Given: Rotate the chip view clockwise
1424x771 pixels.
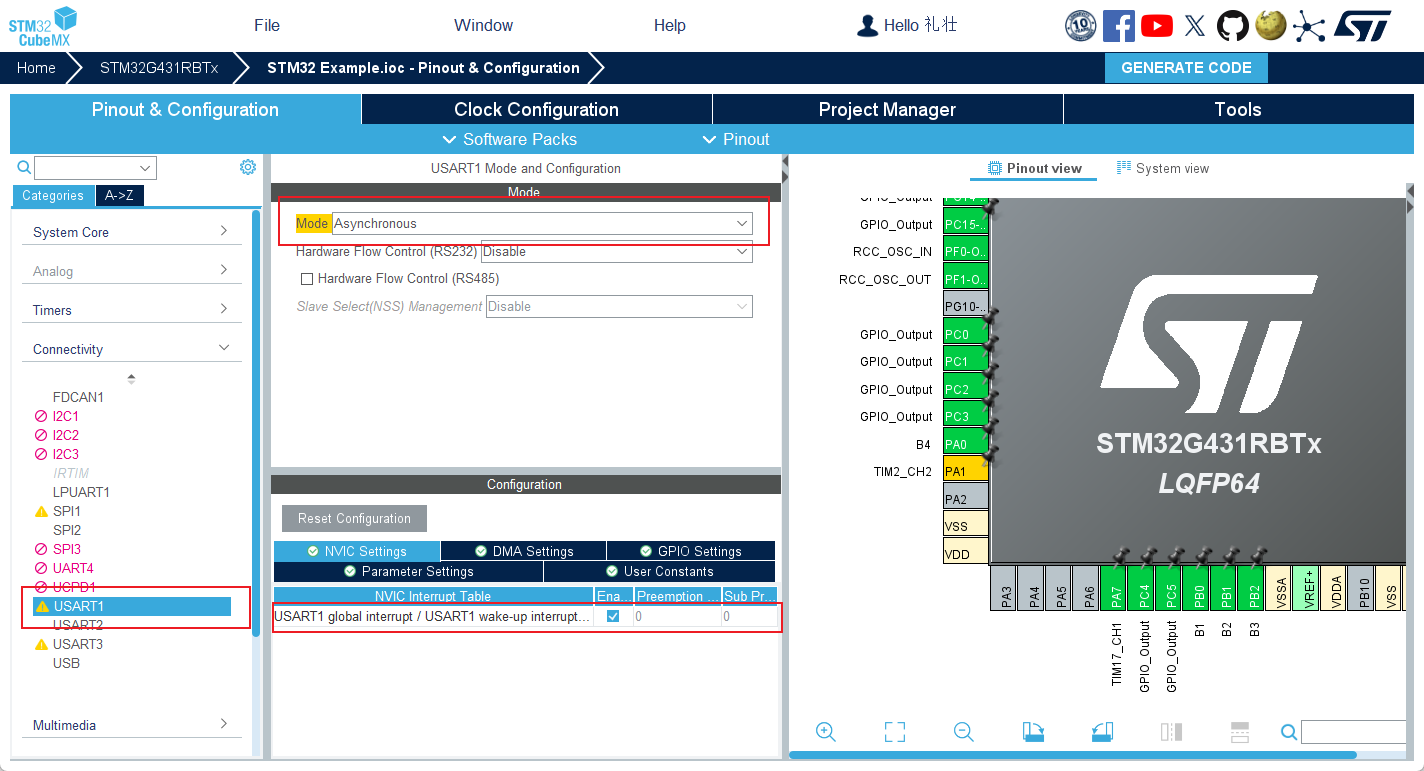Looking at the screenshot, I should tap(1033, 732).
